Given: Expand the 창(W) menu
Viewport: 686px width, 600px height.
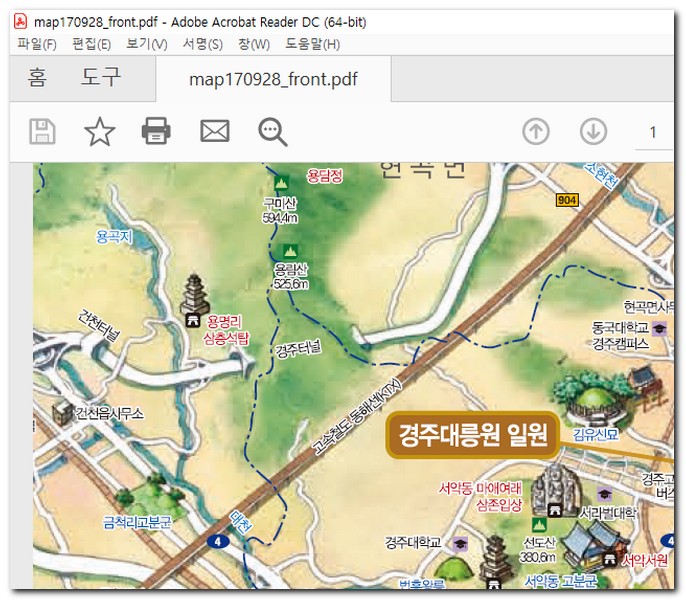Looking at the screenshot, I should pos(253,44).
